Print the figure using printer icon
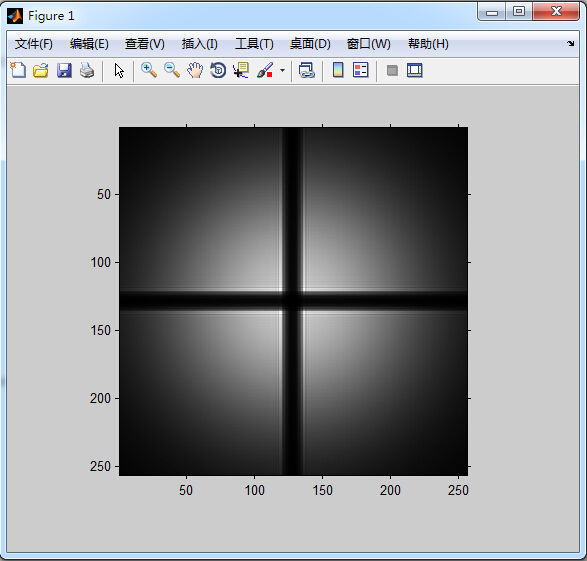 coord(87,70)
